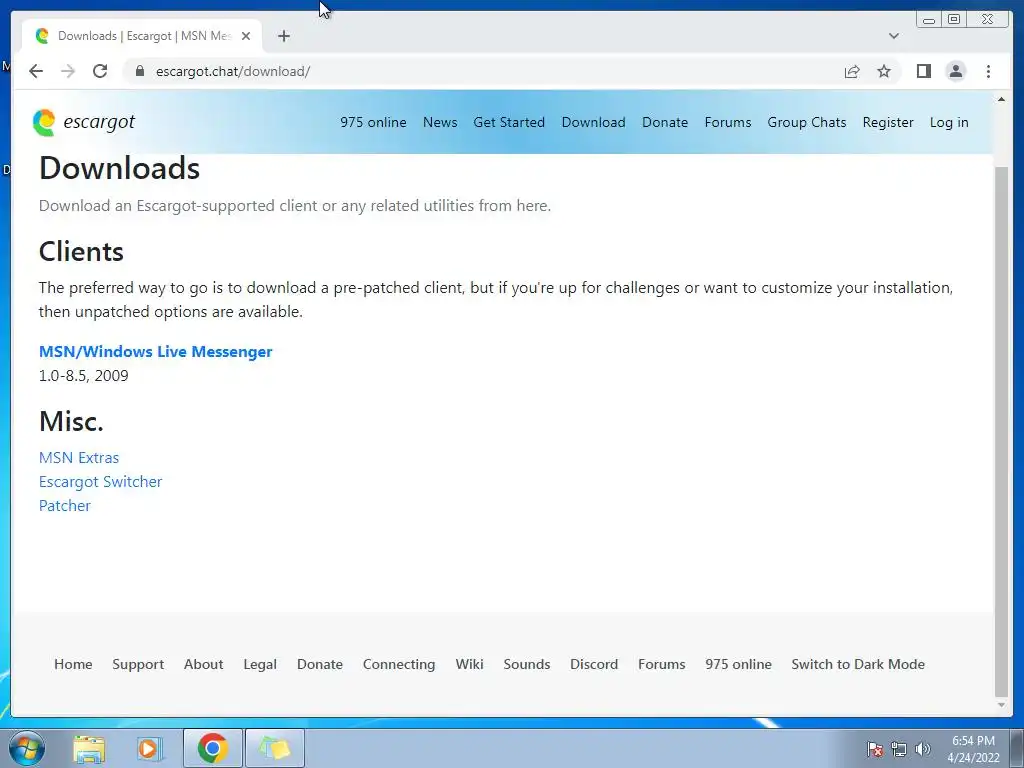Open Support in the footer
This screenshot has width=1024, height=768.
pos(138,664)
